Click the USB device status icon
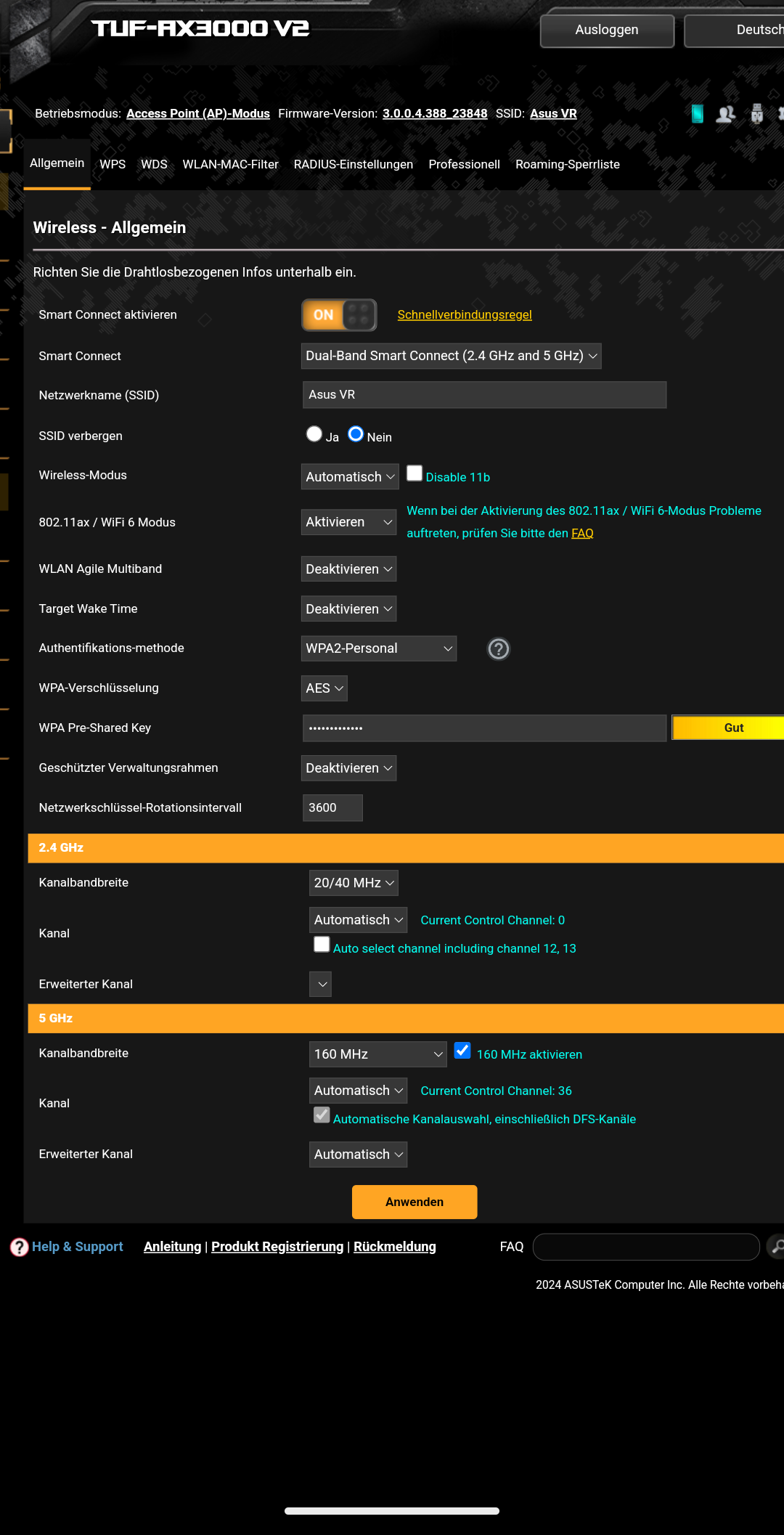 pyautogui.click(x=757, y=114)
